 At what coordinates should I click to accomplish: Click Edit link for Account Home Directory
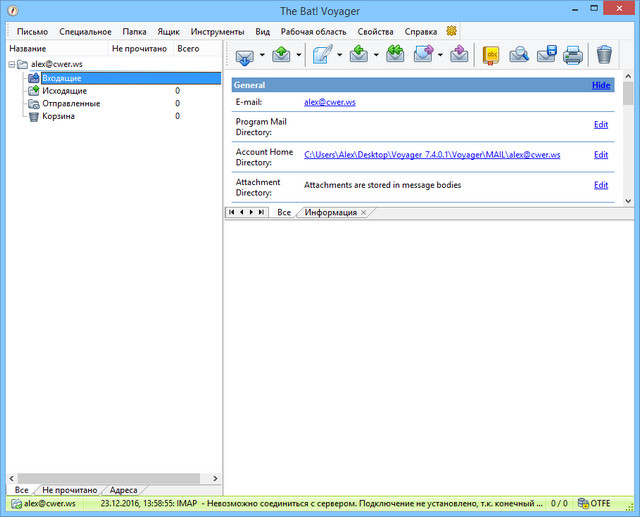point(601,155)
